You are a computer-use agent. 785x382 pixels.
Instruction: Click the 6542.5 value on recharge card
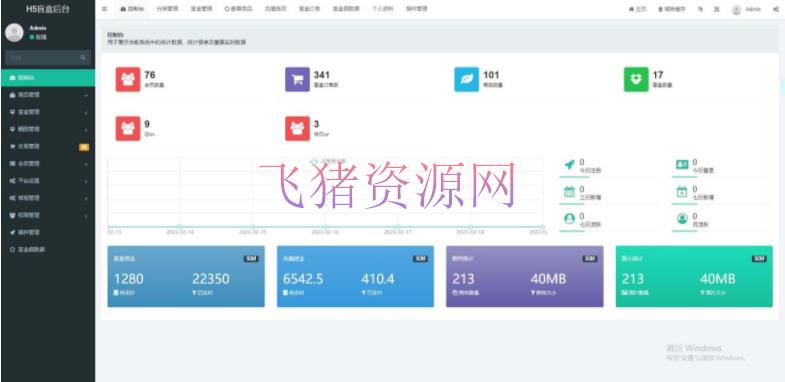[x=303, y=279]
